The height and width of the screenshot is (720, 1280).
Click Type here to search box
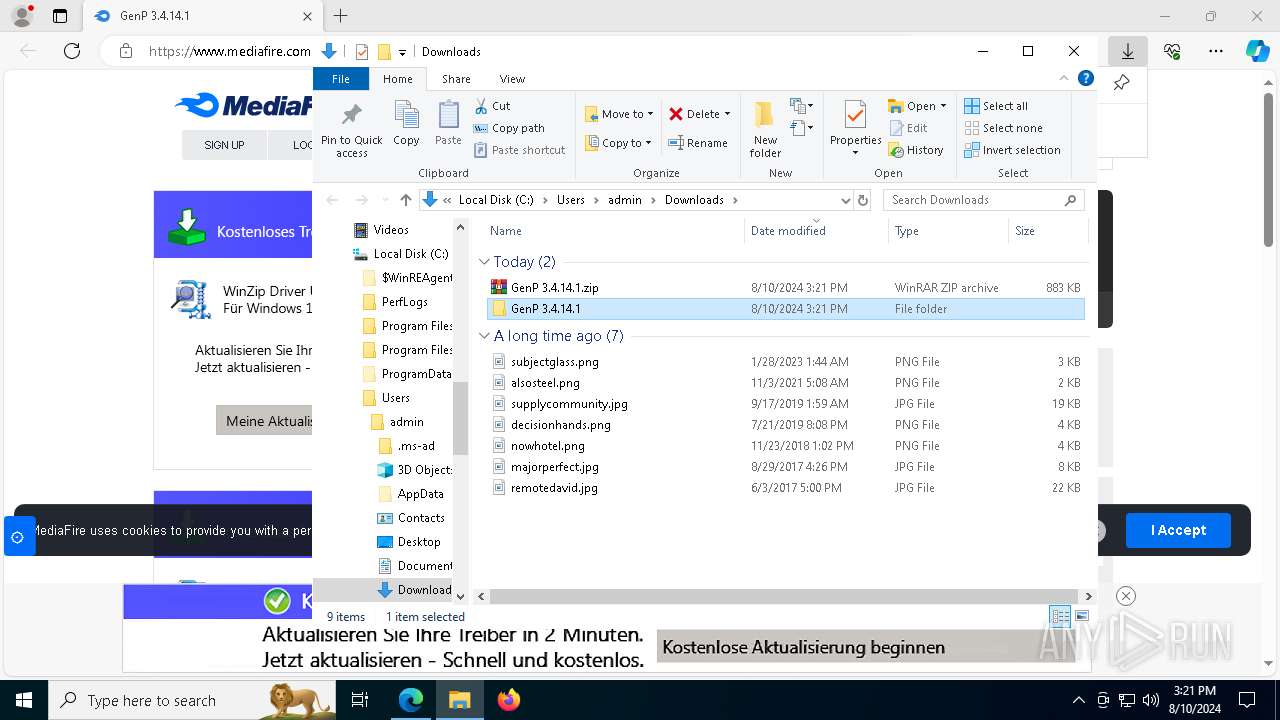click(x=192, y=700)
